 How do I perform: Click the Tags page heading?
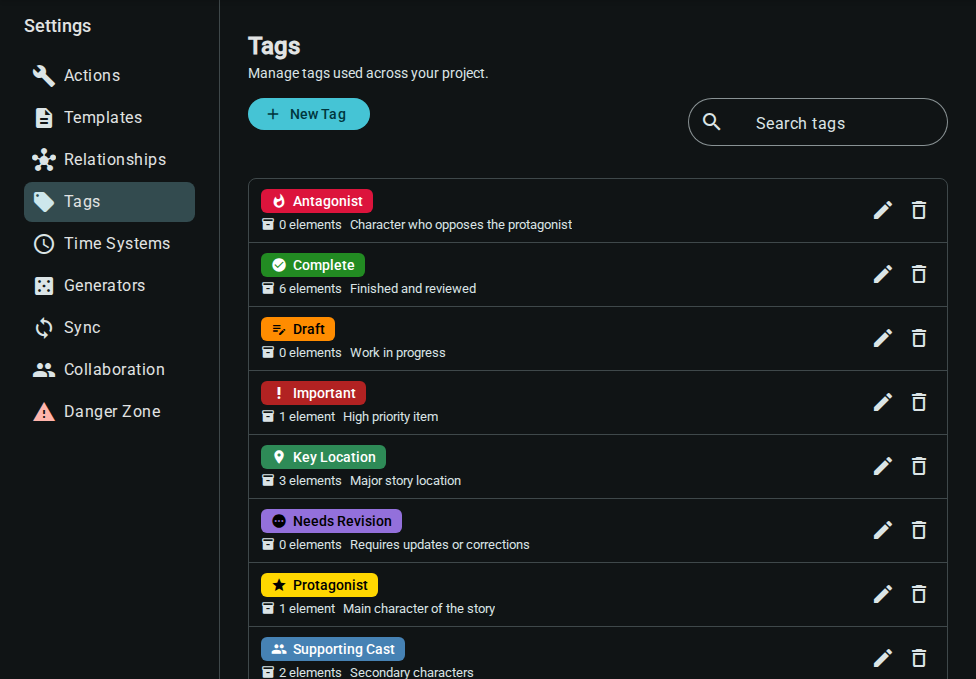coord(274,46)
